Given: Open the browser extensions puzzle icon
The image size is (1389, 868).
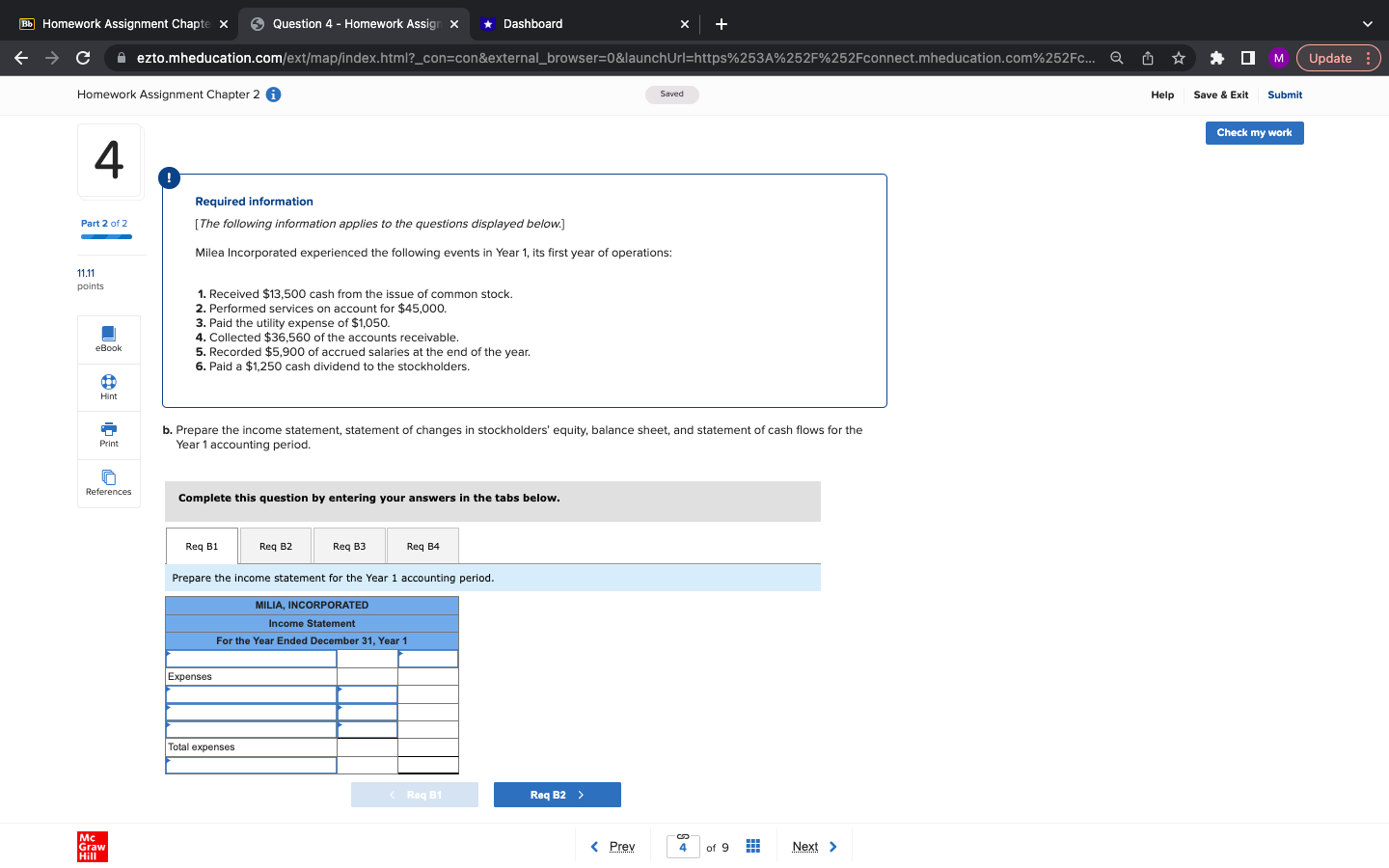Looking at the screenshot, I should (1216, 58).
